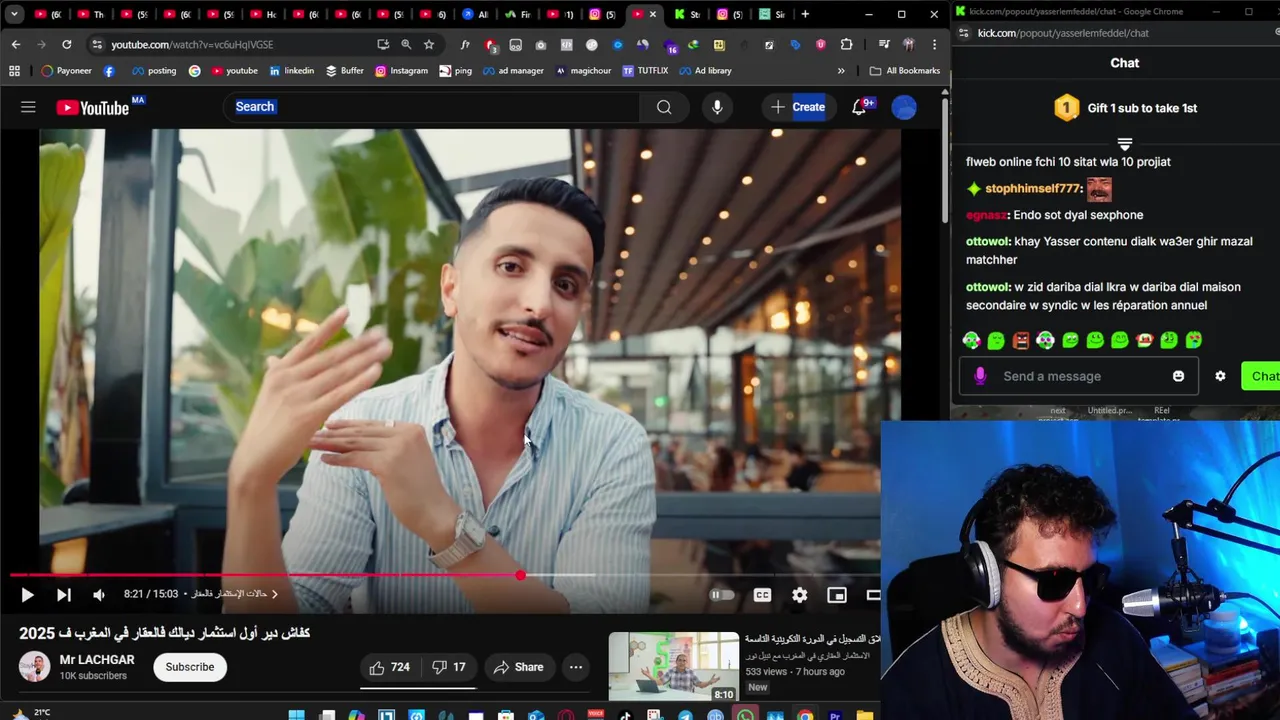Open Mr LACHGAR channel avatar
The height and width of the screenshot is (720, 1280).
pyautogui.click(x=35, y=667)
